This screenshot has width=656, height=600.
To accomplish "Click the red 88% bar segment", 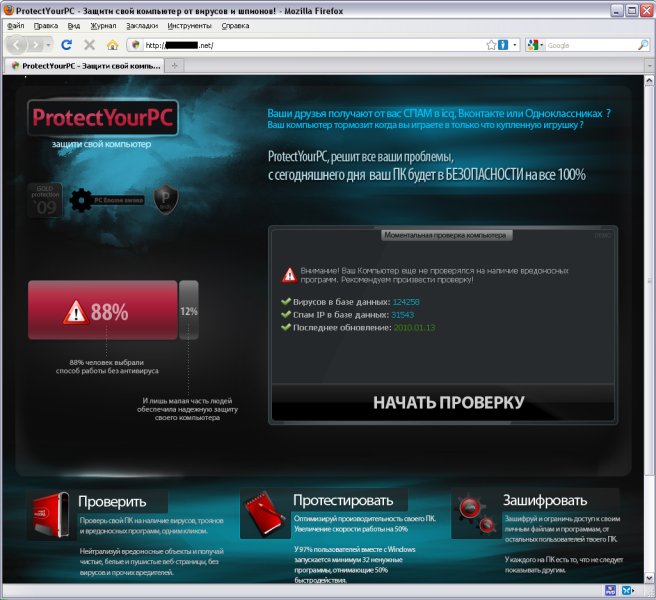I will pyautogui.click(x=102, y=310).
